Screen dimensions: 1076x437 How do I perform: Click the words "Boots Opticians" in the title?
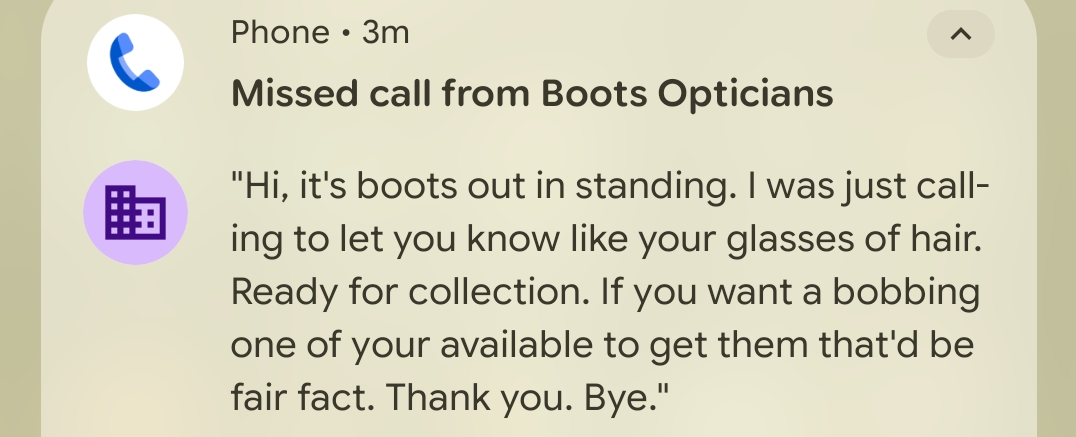click(688, 94)
